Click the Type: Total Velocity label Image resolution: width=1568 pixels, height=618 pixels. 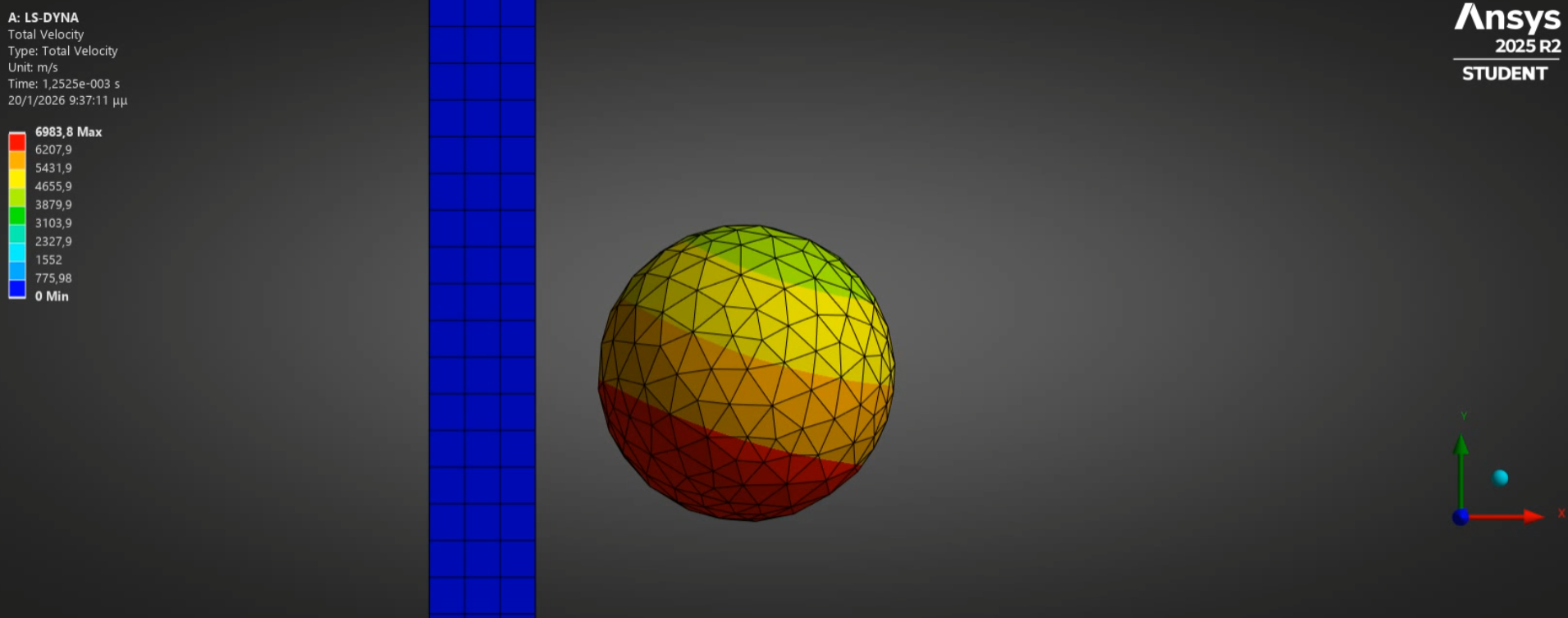tap(63, 51)
